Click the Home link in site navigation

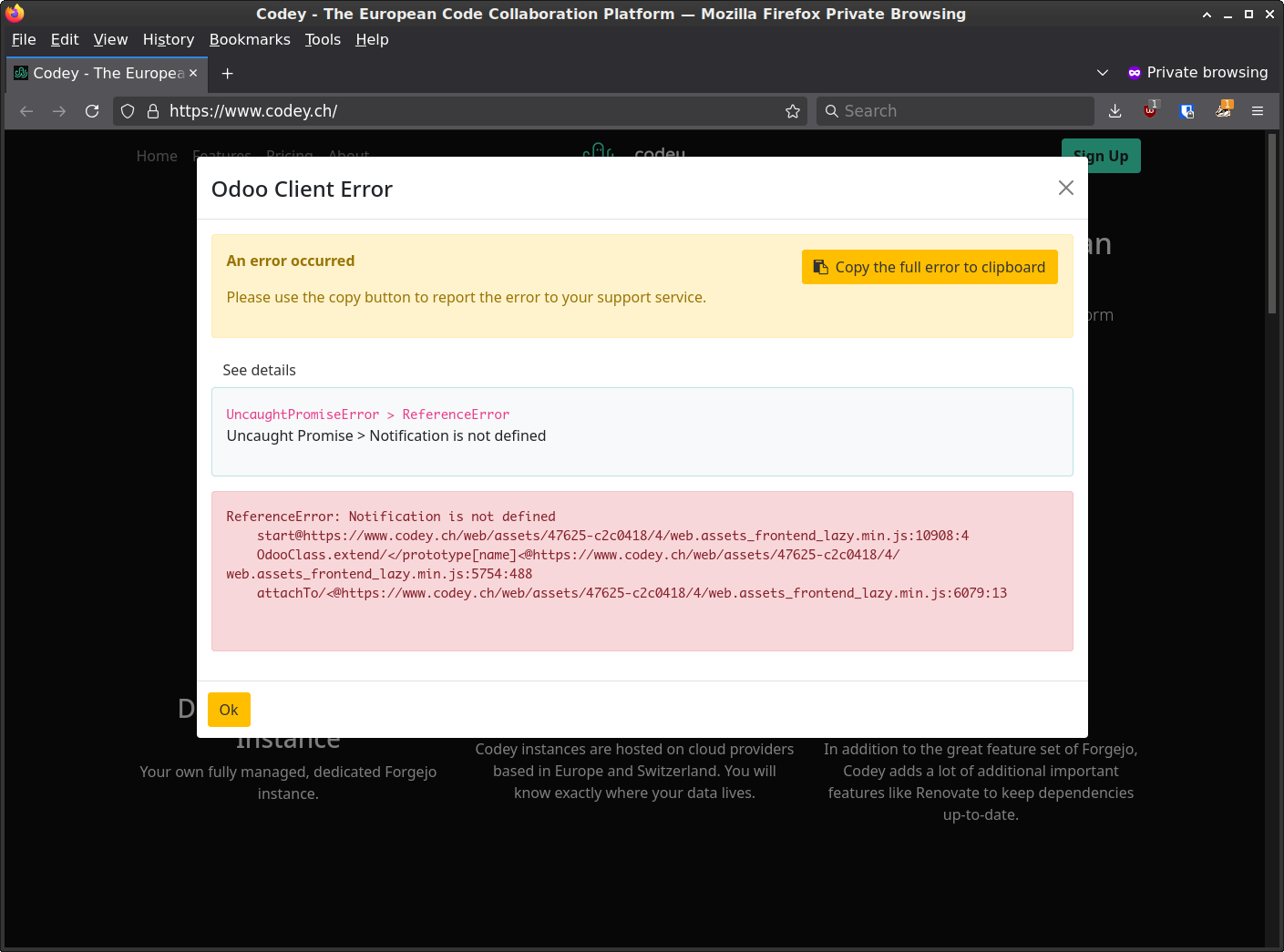tap(157, 156)
